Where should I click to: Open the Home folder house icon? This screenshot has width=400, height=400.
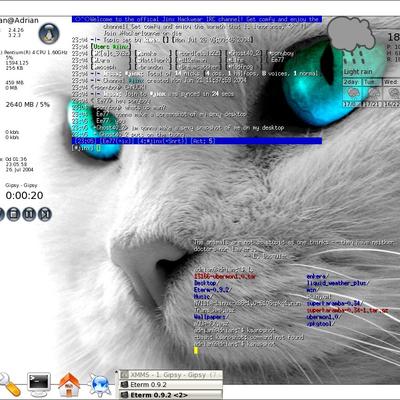pyautogui.click(x=69, y=385)
